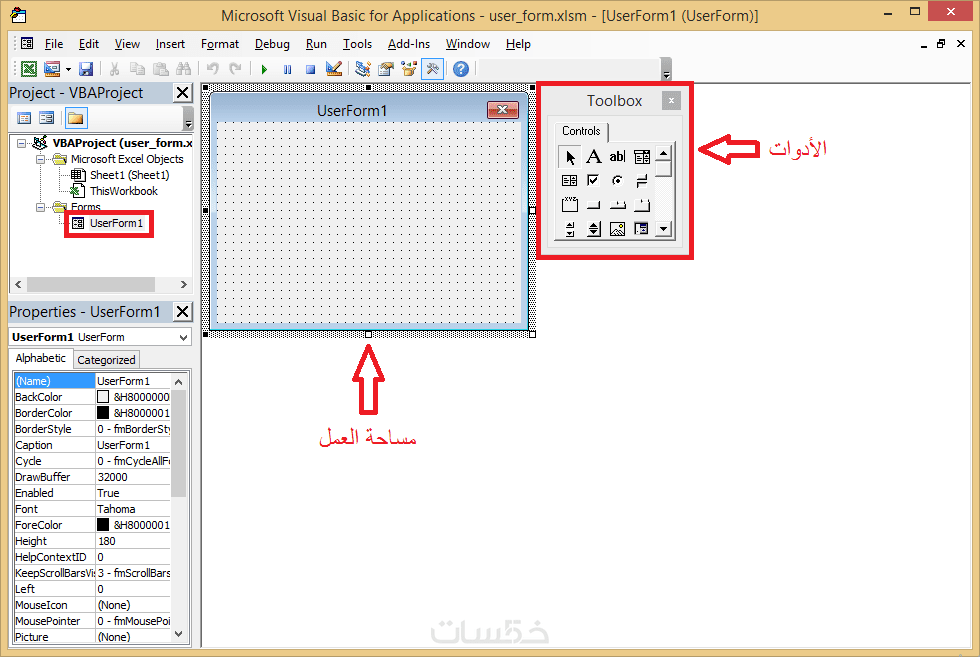Collapse the Microsoft Excel Objects folder

41,159
